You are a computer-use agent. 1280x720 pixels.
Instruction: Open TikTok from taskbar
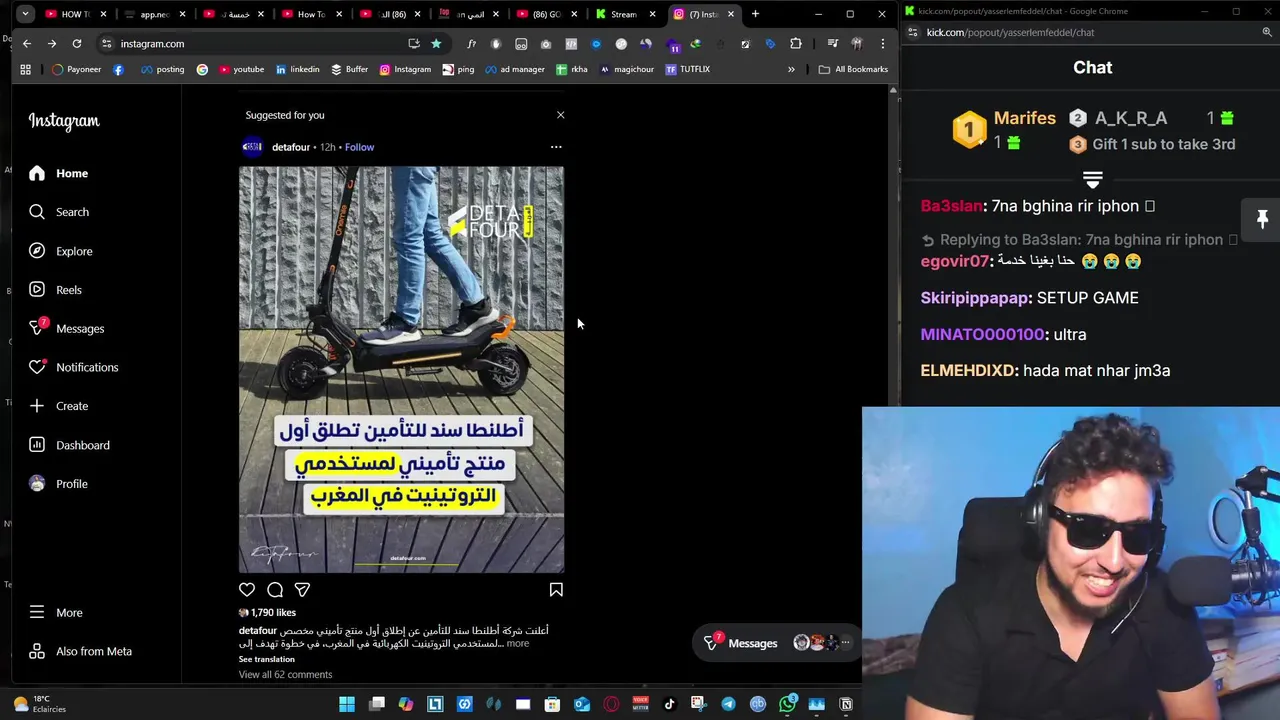669,704
